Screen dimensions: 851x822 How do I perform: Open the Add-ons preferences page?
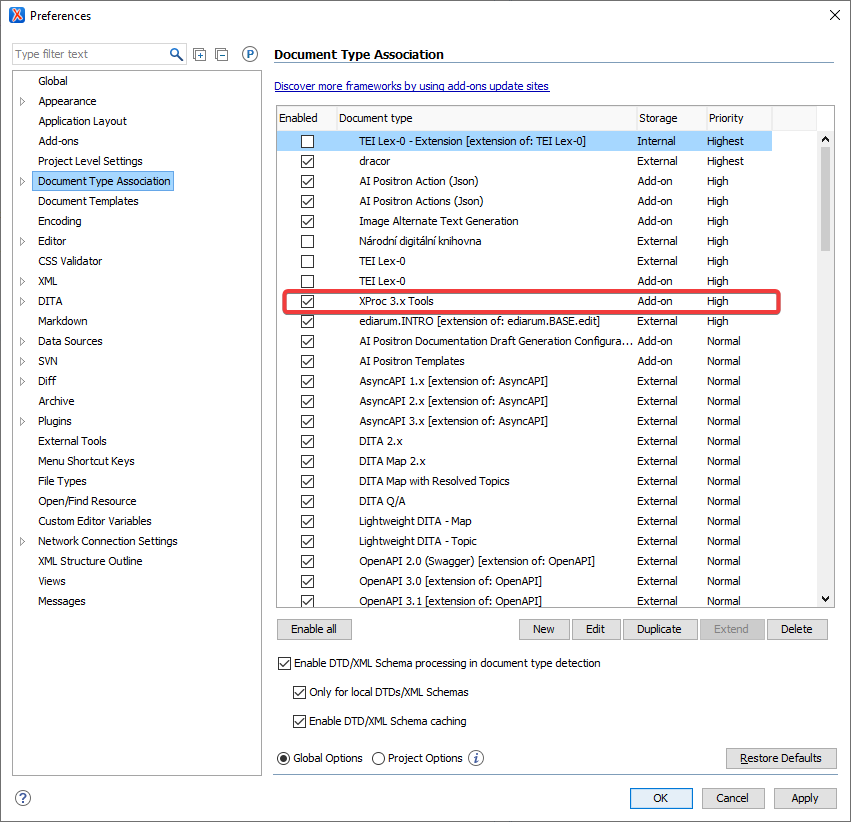[58, 141]
